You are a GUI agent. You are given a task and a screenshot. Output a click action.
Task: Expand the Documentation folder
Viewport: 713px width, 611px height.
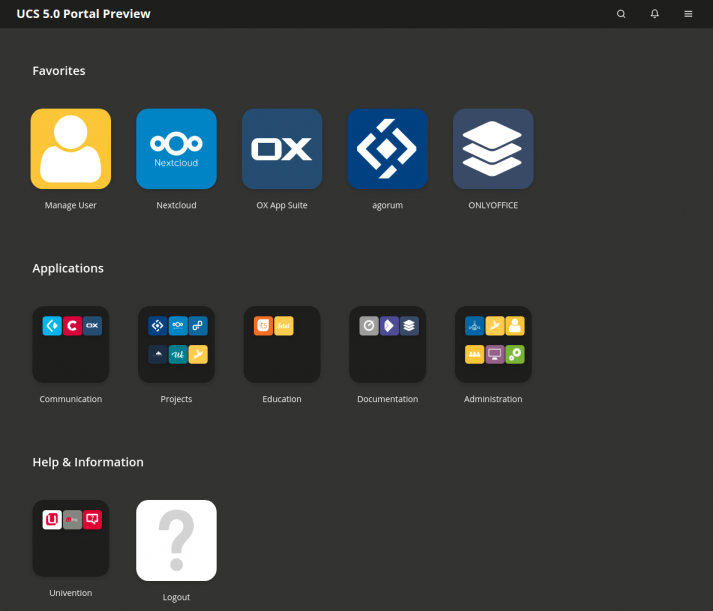coord(387,344)
